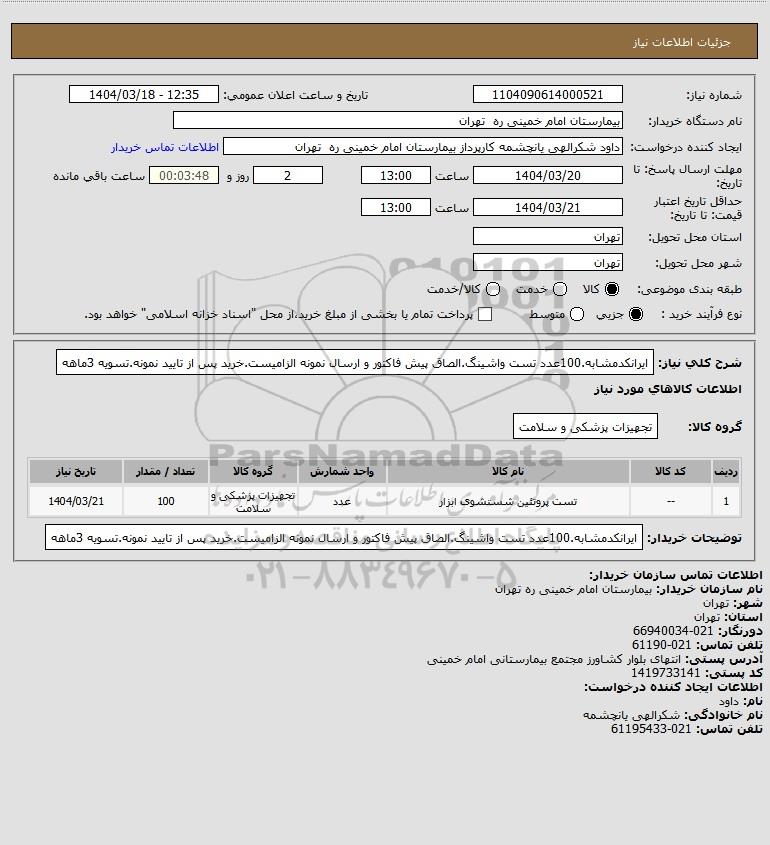Click the گروه کالا table column header
Screen dimensions: 770x845
point(253,472)
